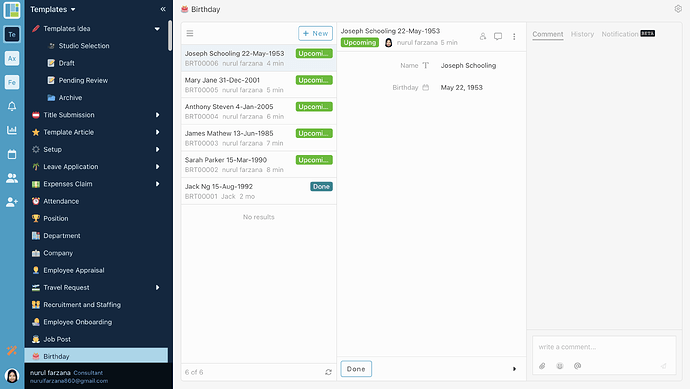
Task: Open the team members icon
Action: coord(12,178)
